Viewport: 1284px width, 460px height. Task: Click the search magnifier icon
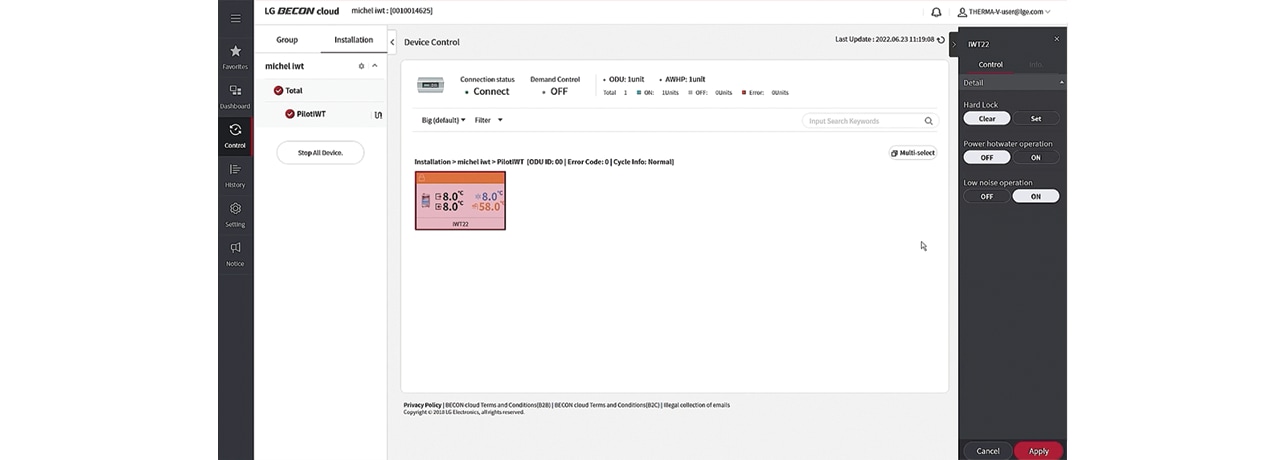(928, 121)
